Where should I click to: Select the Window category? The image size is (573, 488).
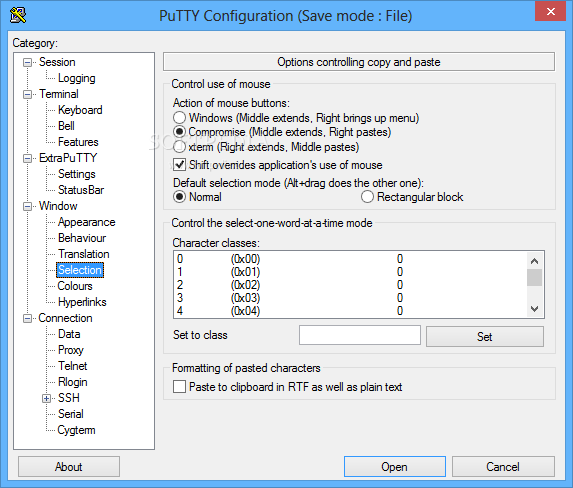(x=58, y=206)
